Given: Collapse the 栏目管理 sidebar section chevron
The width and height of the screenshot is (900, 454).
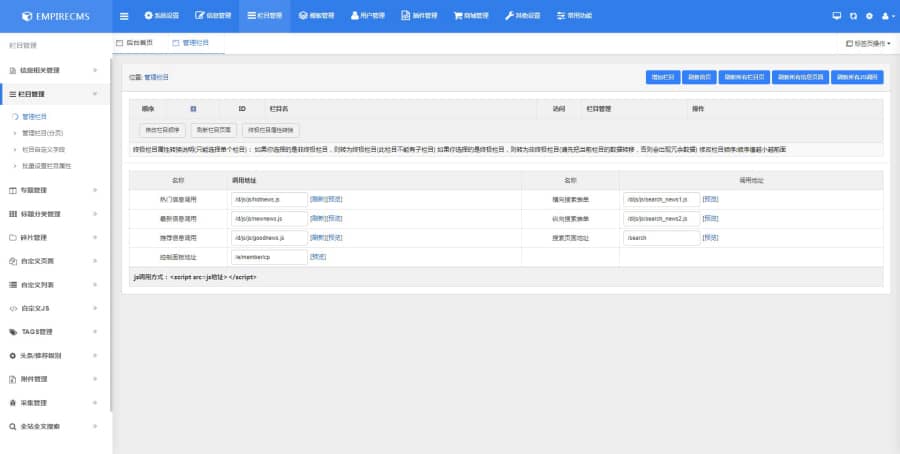Looking at the screenshot, I should click(x=95, y=94).
